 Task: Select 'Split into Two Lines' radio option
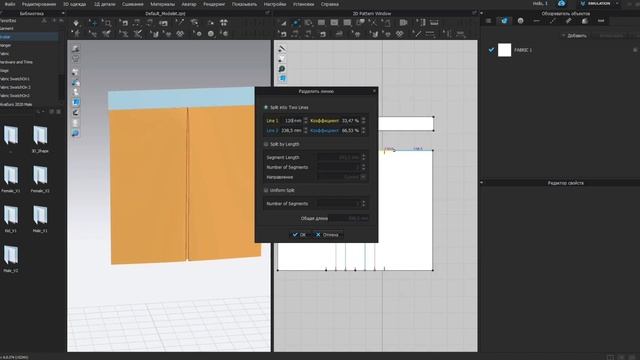(266, 107)
